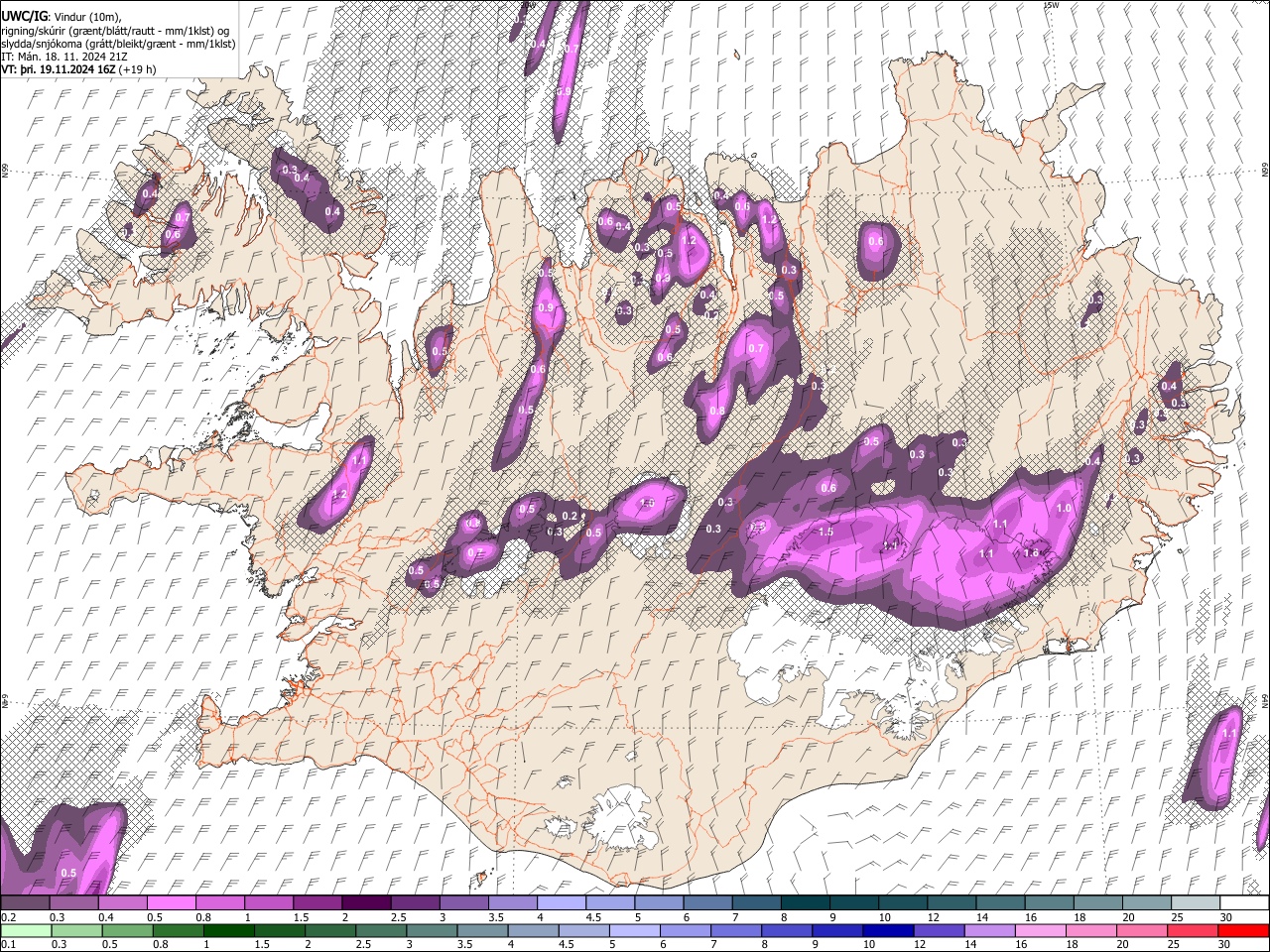This screenshot has width=1270, height=952.
Task: Click the 'slydda/snjókoma' legend description line
Action: [x=119, y=44]
